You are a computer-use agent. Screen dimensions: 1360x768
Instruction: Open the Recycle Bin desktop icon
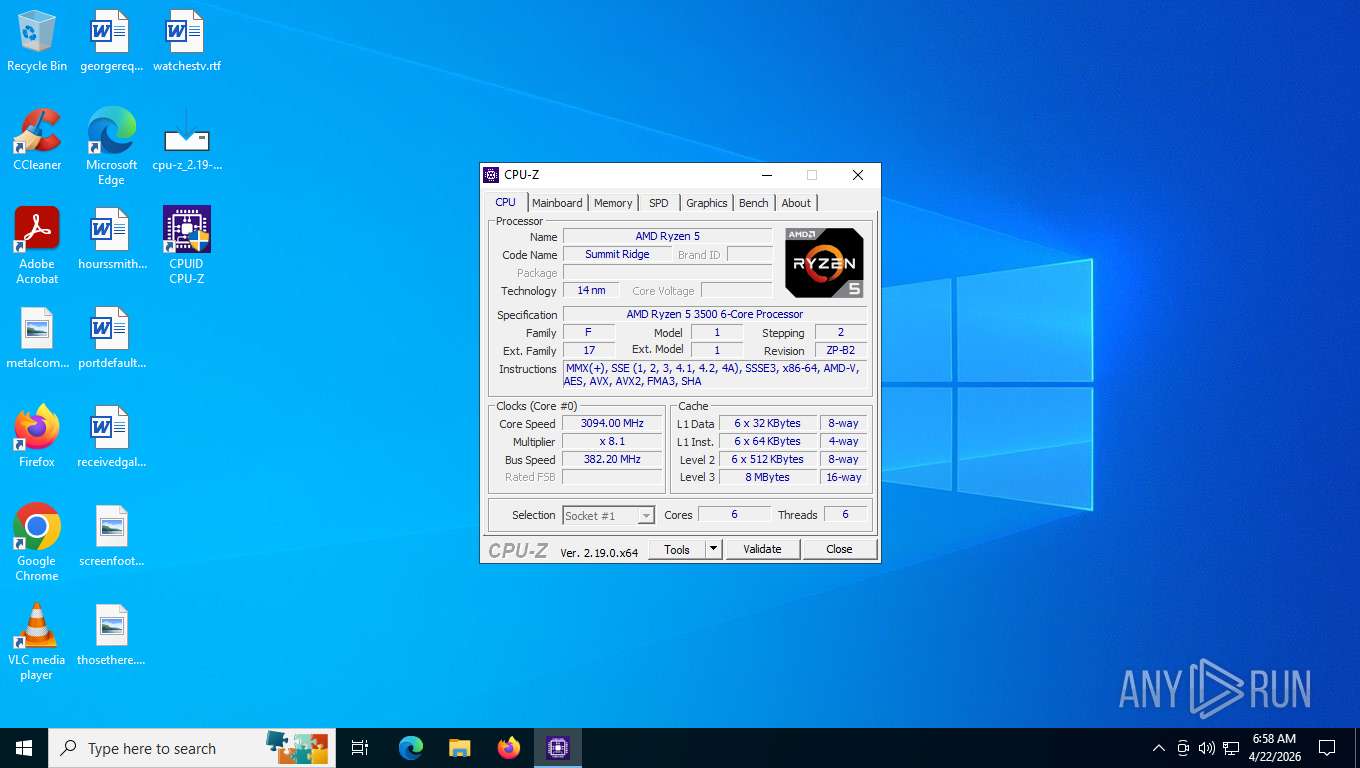click(37, 42)
